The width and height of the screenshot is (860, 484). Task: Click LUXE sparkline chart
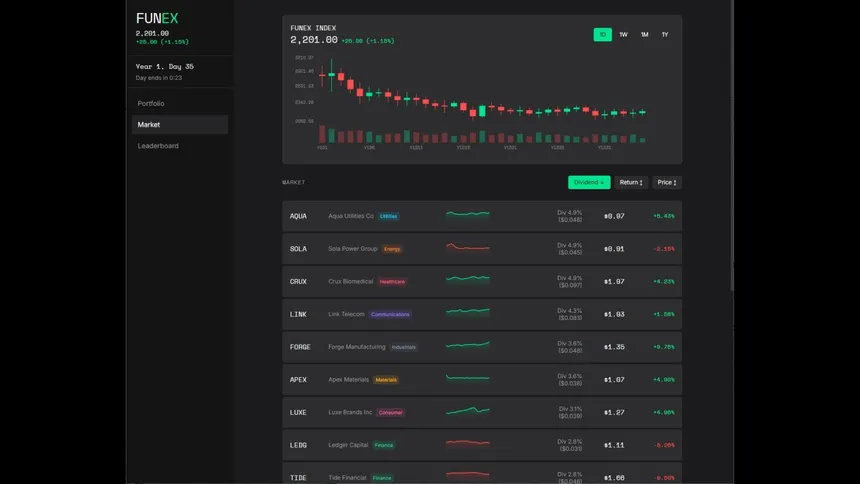click(x=468, y=410)
